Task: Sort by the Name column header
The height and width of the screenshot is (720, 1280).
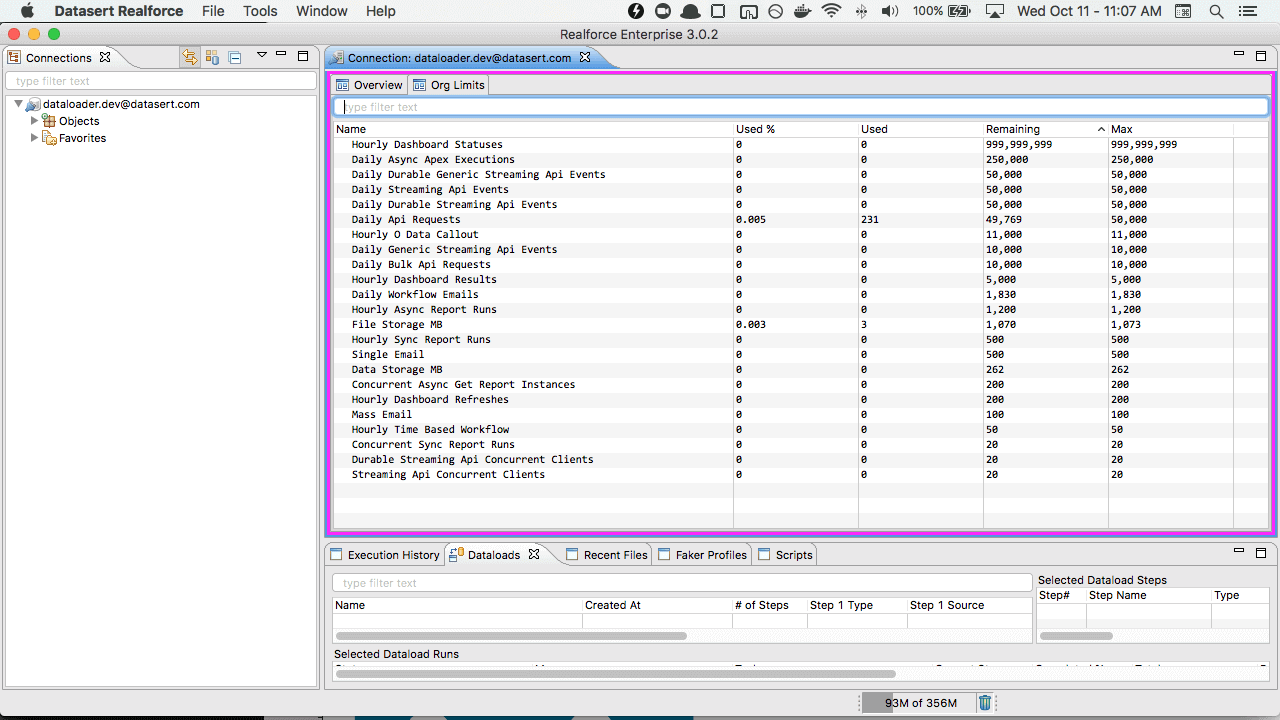Action: coord(533,129)
